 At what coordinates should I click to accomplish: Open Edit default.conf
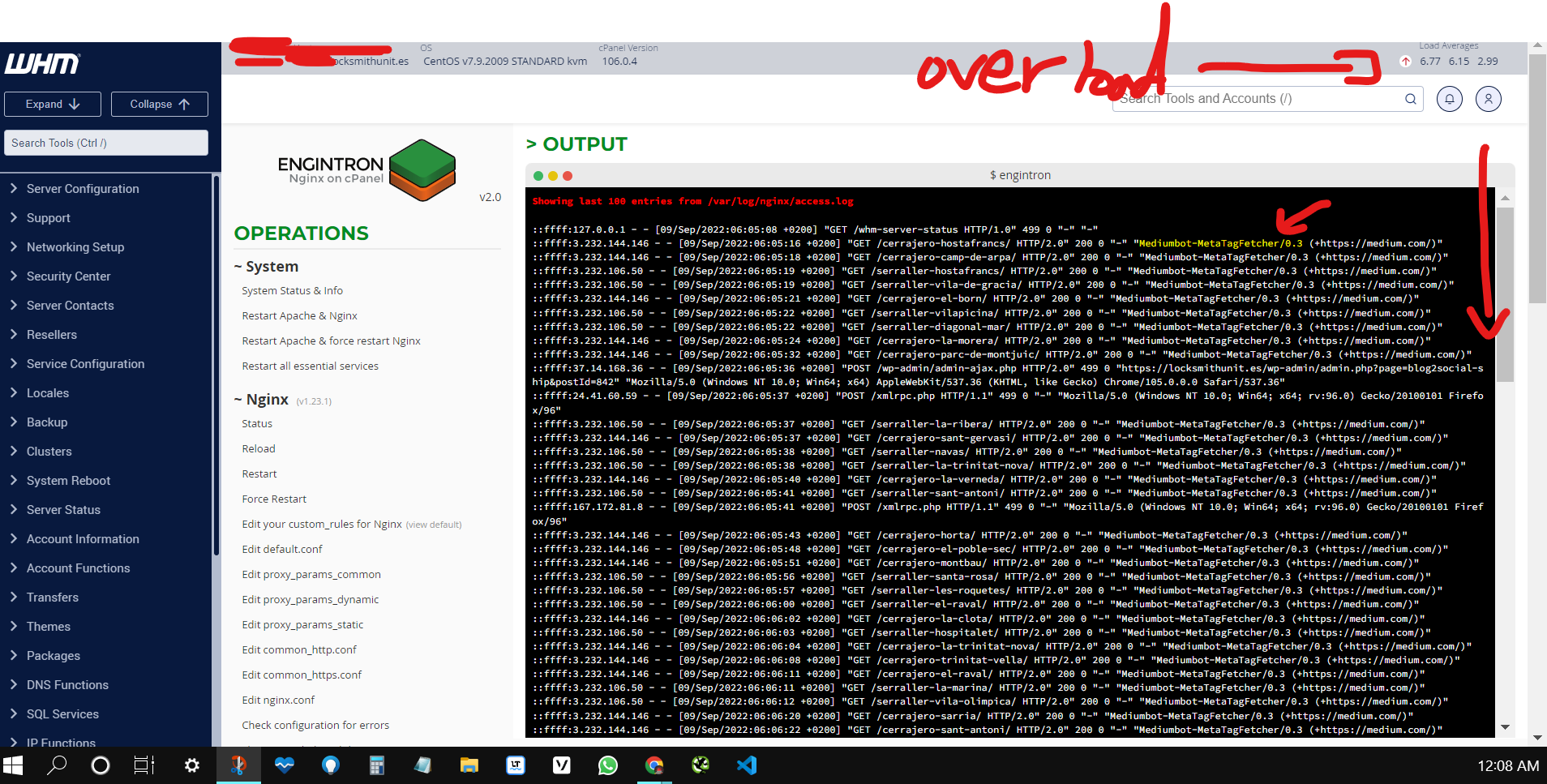point(282,549)
